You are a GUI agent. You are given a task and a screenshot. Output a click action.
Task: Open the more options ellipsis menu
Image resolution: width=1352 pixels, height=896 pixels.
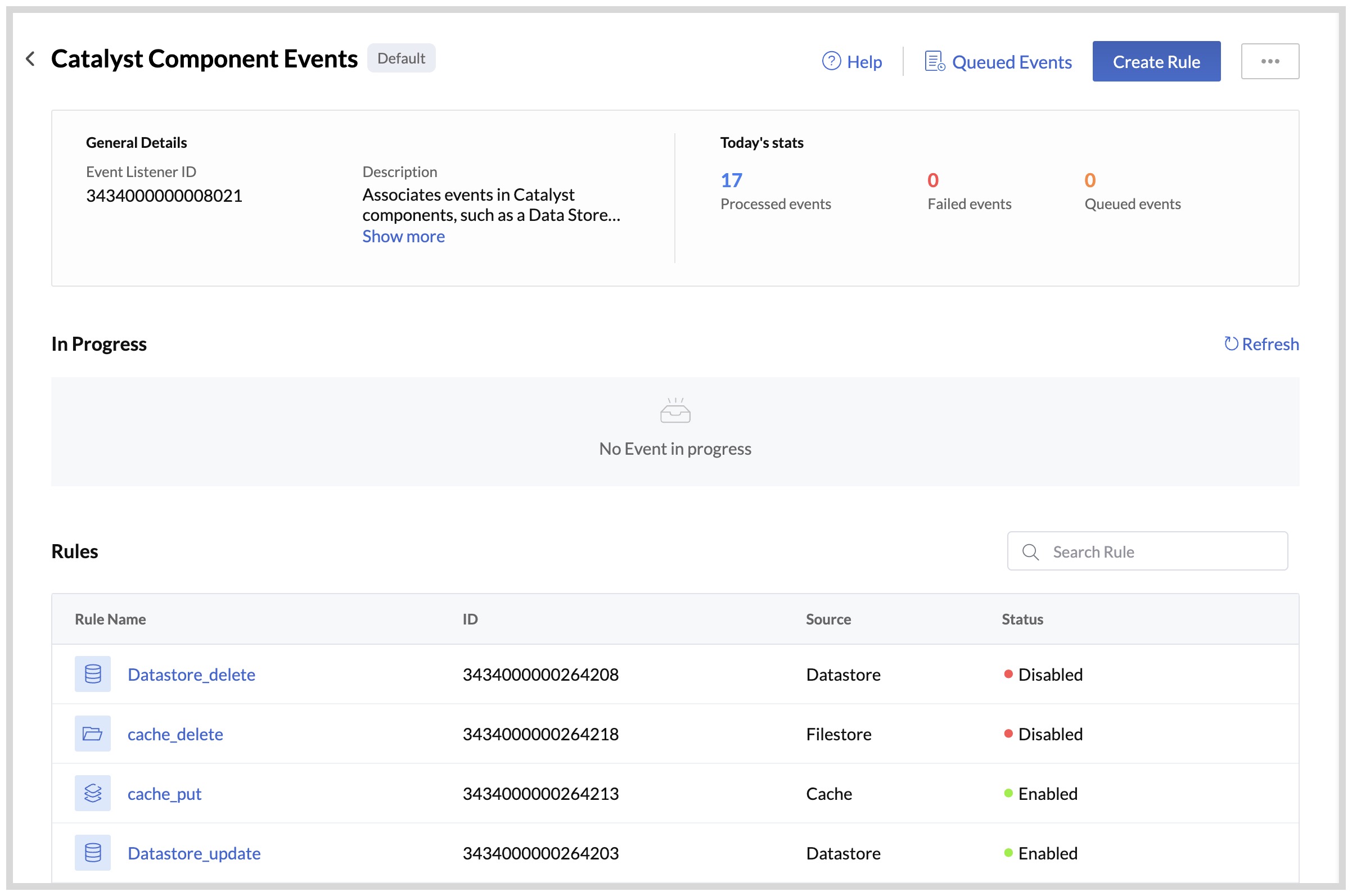click(x=1270, y=61)
